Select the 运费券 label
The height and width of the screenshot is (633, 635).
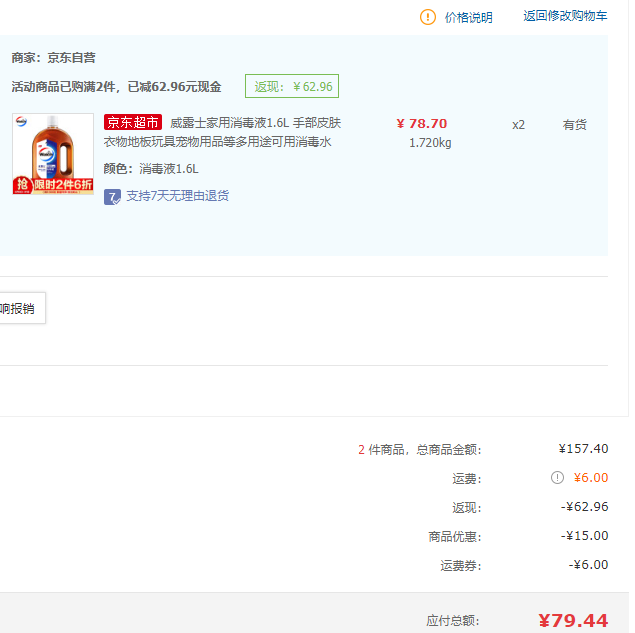pyautogui.click(x=461, y=566)
